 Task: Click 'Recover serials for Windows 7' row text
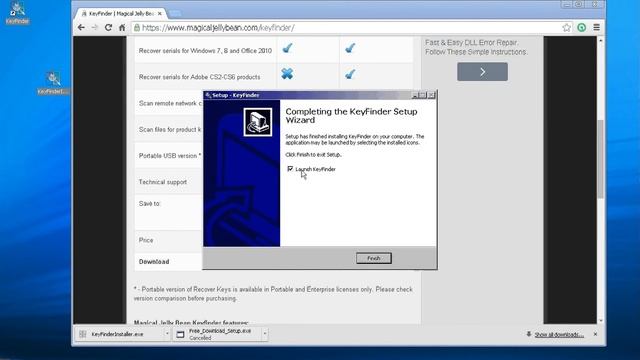coord(205,51)
